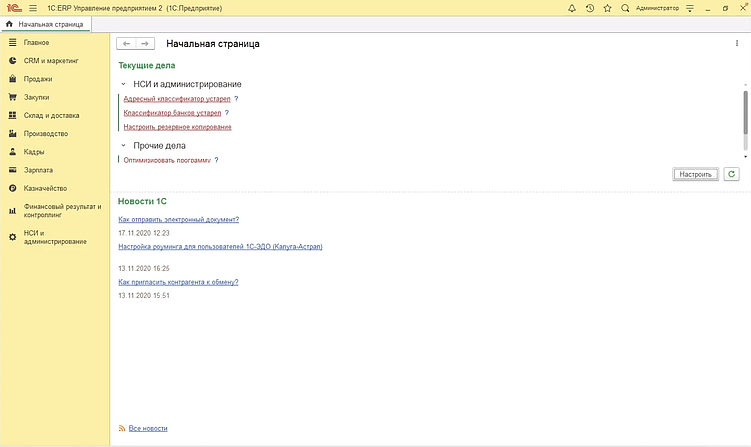The width and height of the screenshot is (751, 447).
Task: Open the Главное section
Action: pos(36,43)
